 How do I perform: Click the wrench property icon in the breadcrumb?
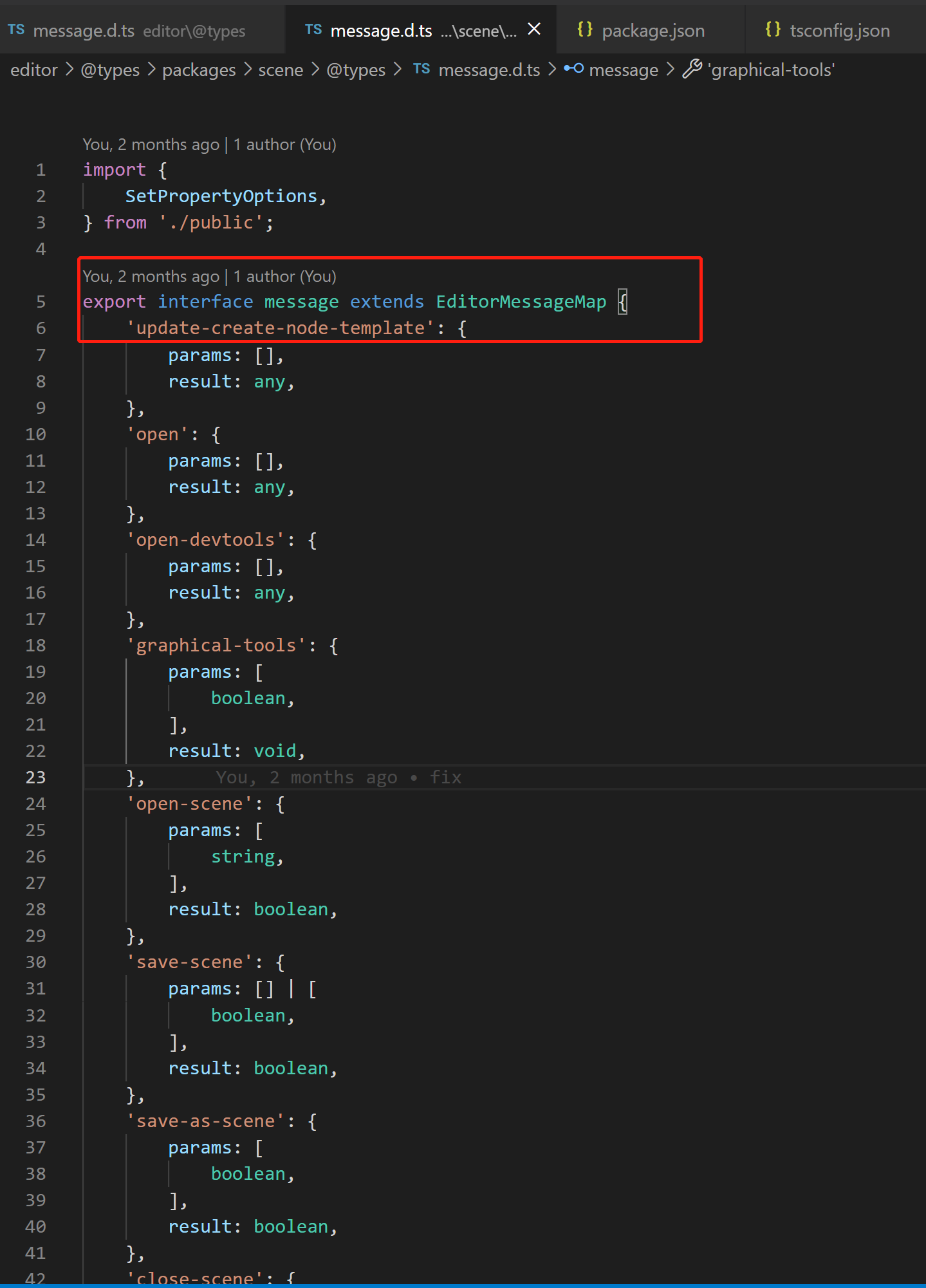(x=692, y=69)
